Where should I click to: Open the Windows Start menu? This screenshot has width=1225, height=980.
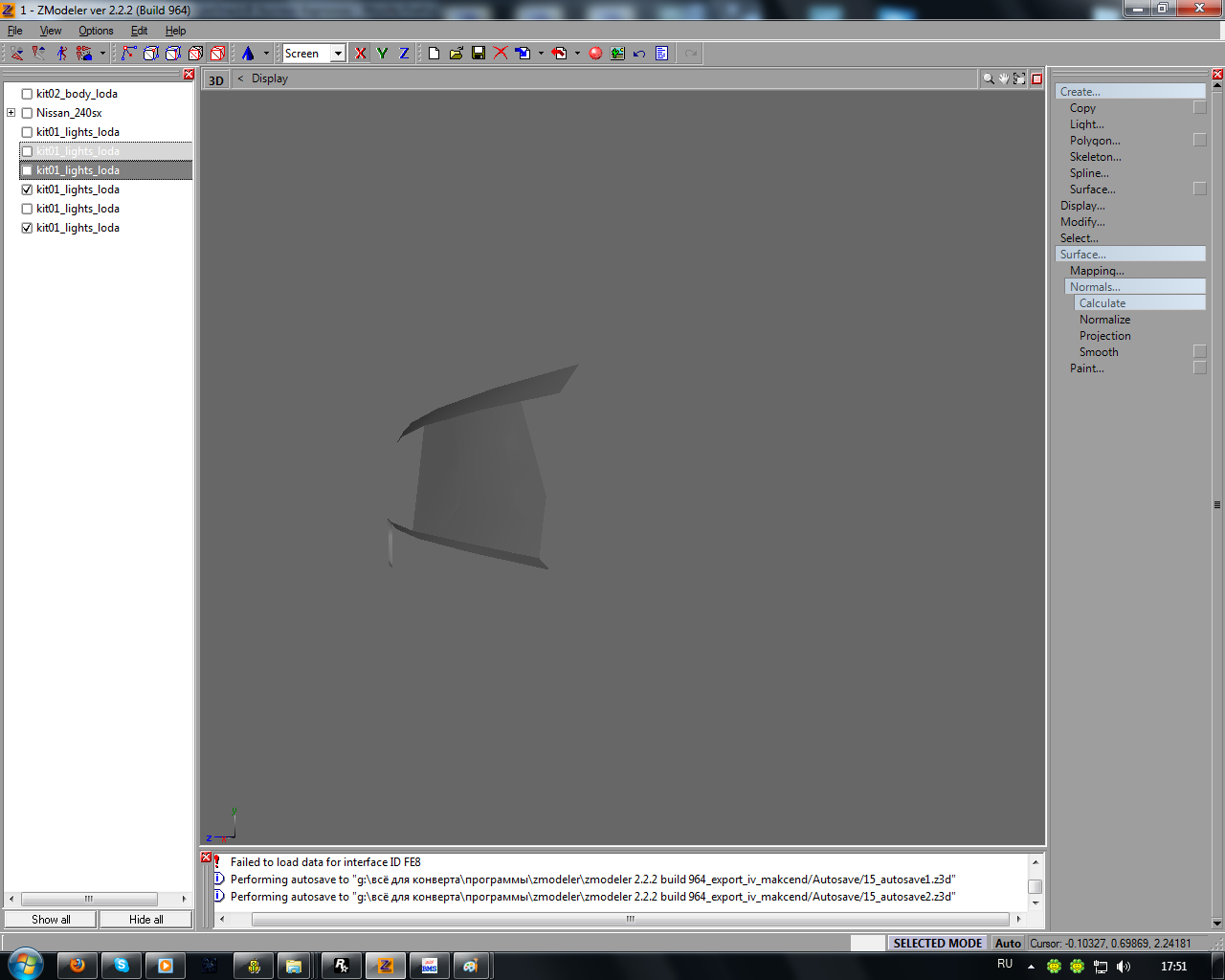pyautogui.click(x=25, y=964)
